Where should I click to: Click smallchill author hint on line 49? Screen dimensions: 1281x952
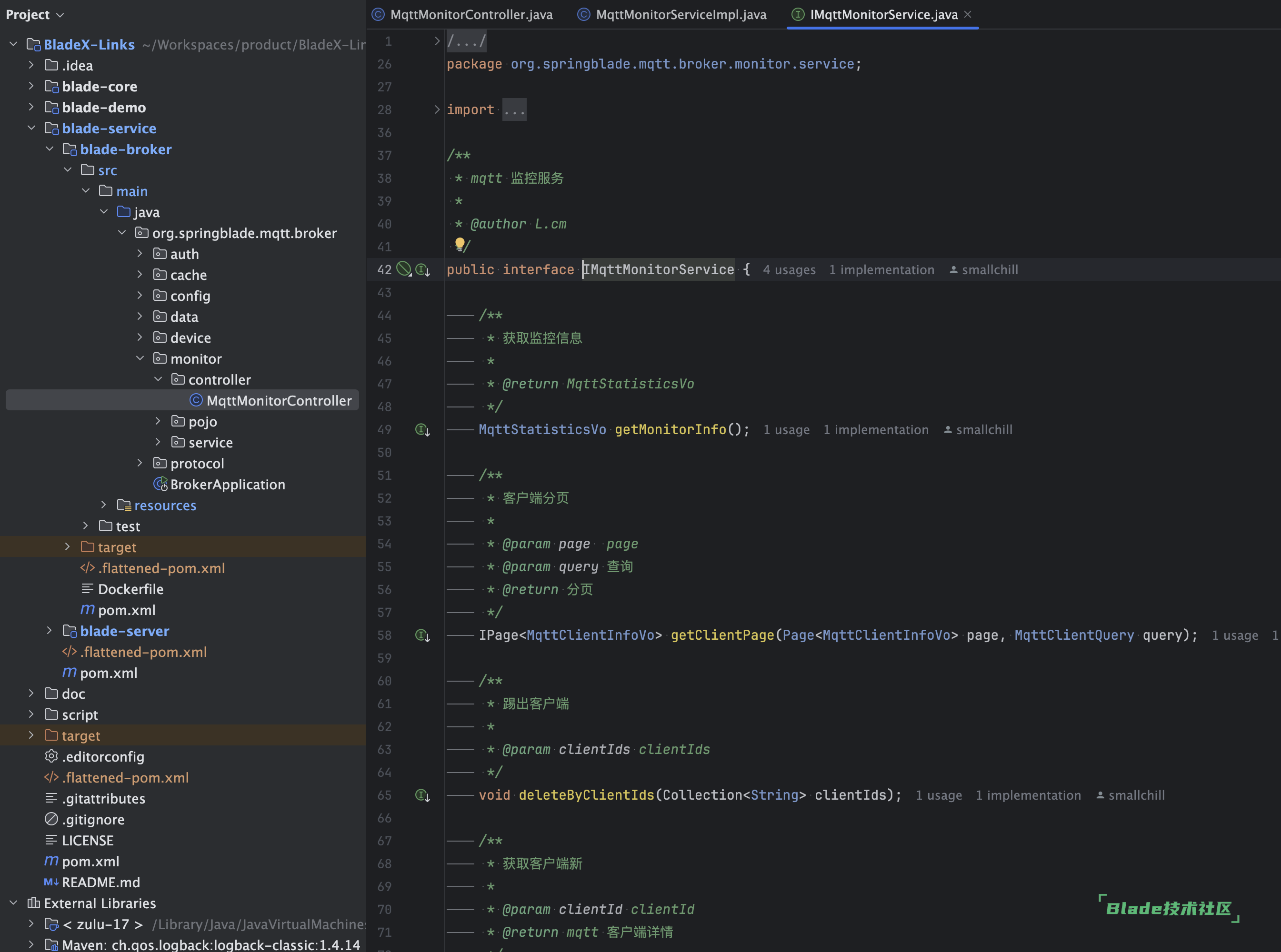pos(978,430)
